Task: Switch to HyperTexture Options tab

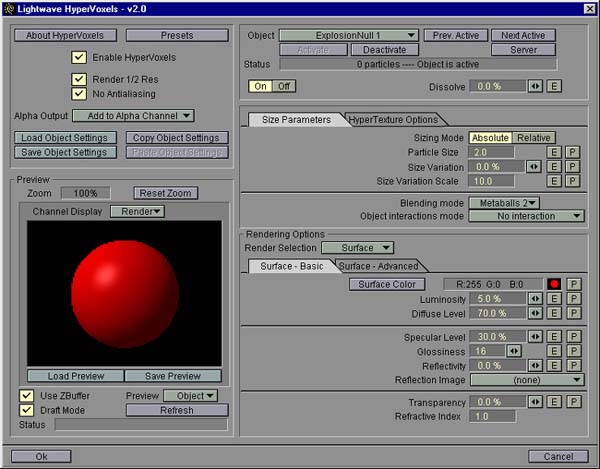Action: click(x=393, y=120)
